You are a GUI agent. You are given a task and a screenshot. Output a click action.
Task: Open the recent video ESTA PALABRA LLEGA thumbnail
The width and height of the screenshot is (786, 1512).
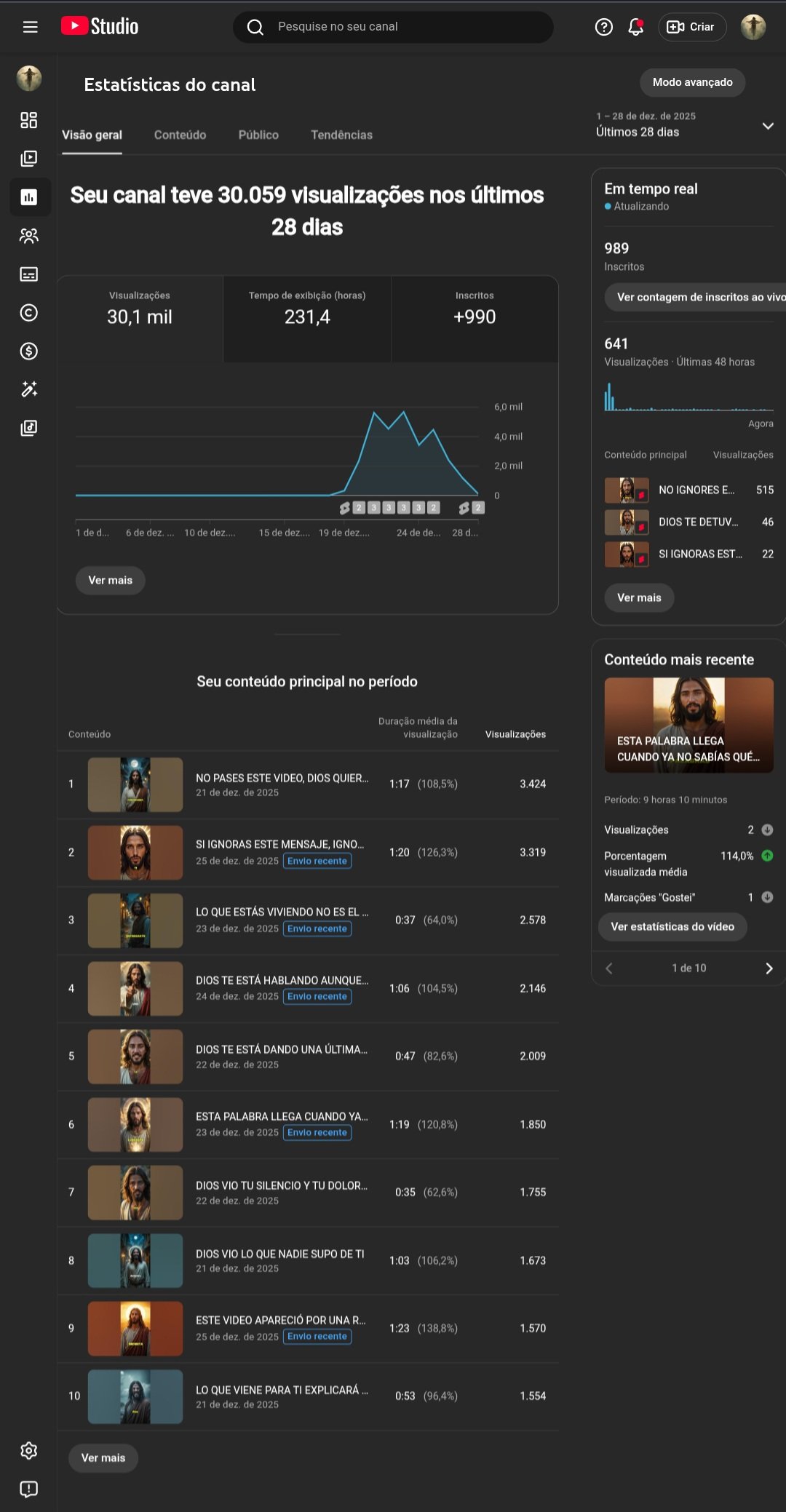click(688, 725)
